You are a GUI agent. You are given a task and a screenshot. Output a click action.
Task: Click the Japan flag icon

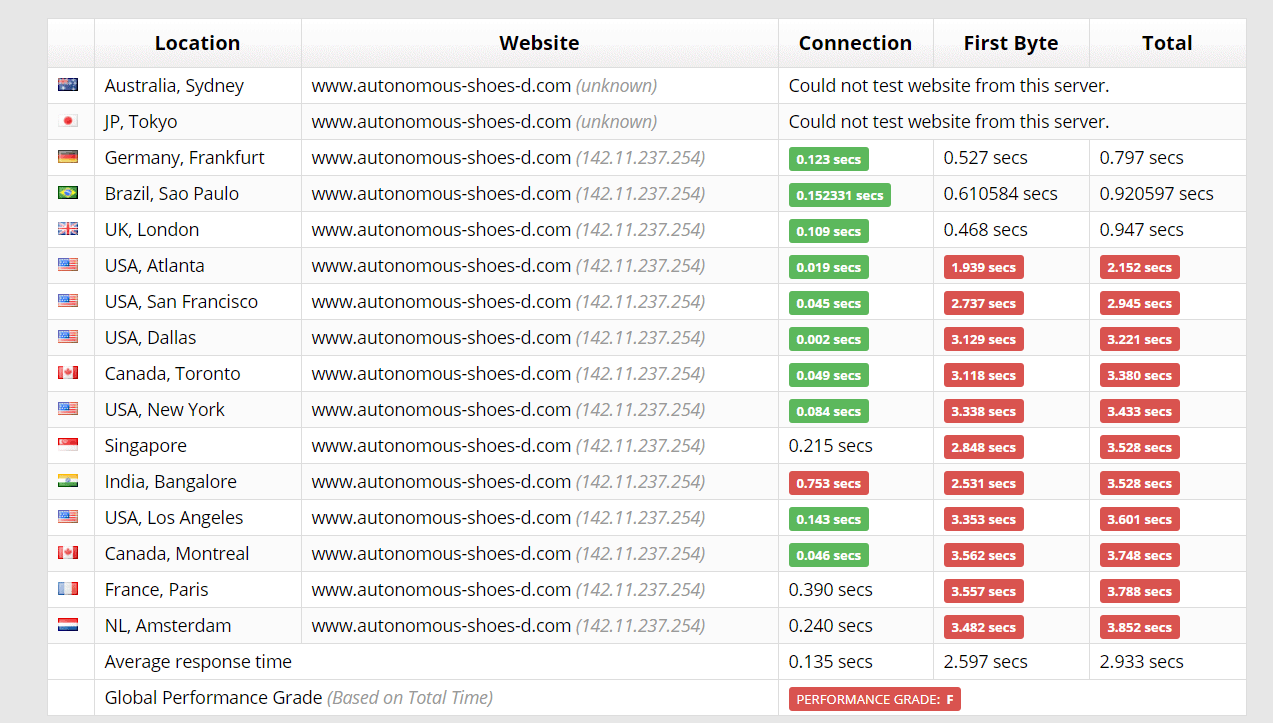pyautogui.click(x=68, y=121)
